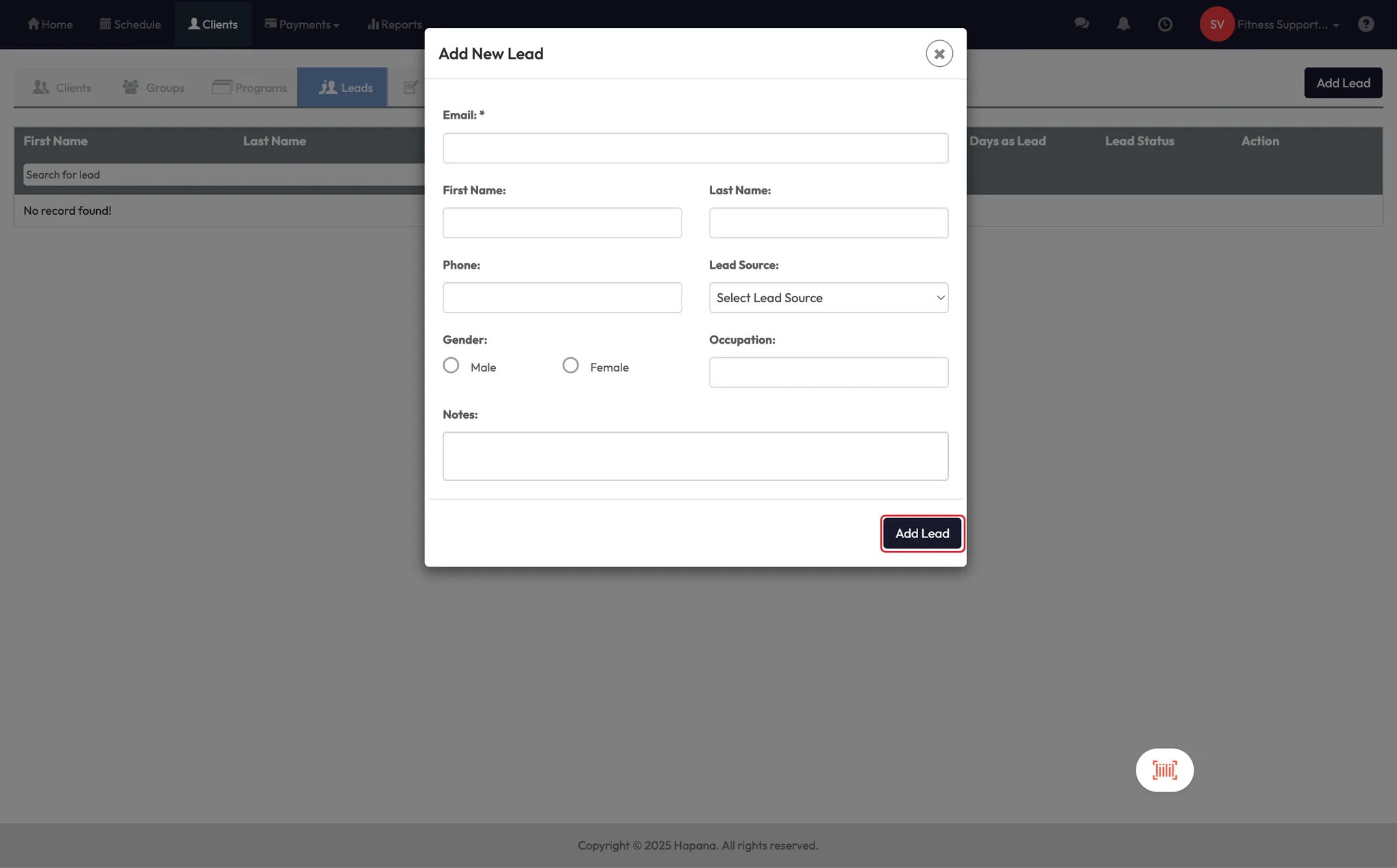This screenshot has height=868, width=1397.
Task: Open the Select Lead Source dropdown
Action: (x=828, y=298)
